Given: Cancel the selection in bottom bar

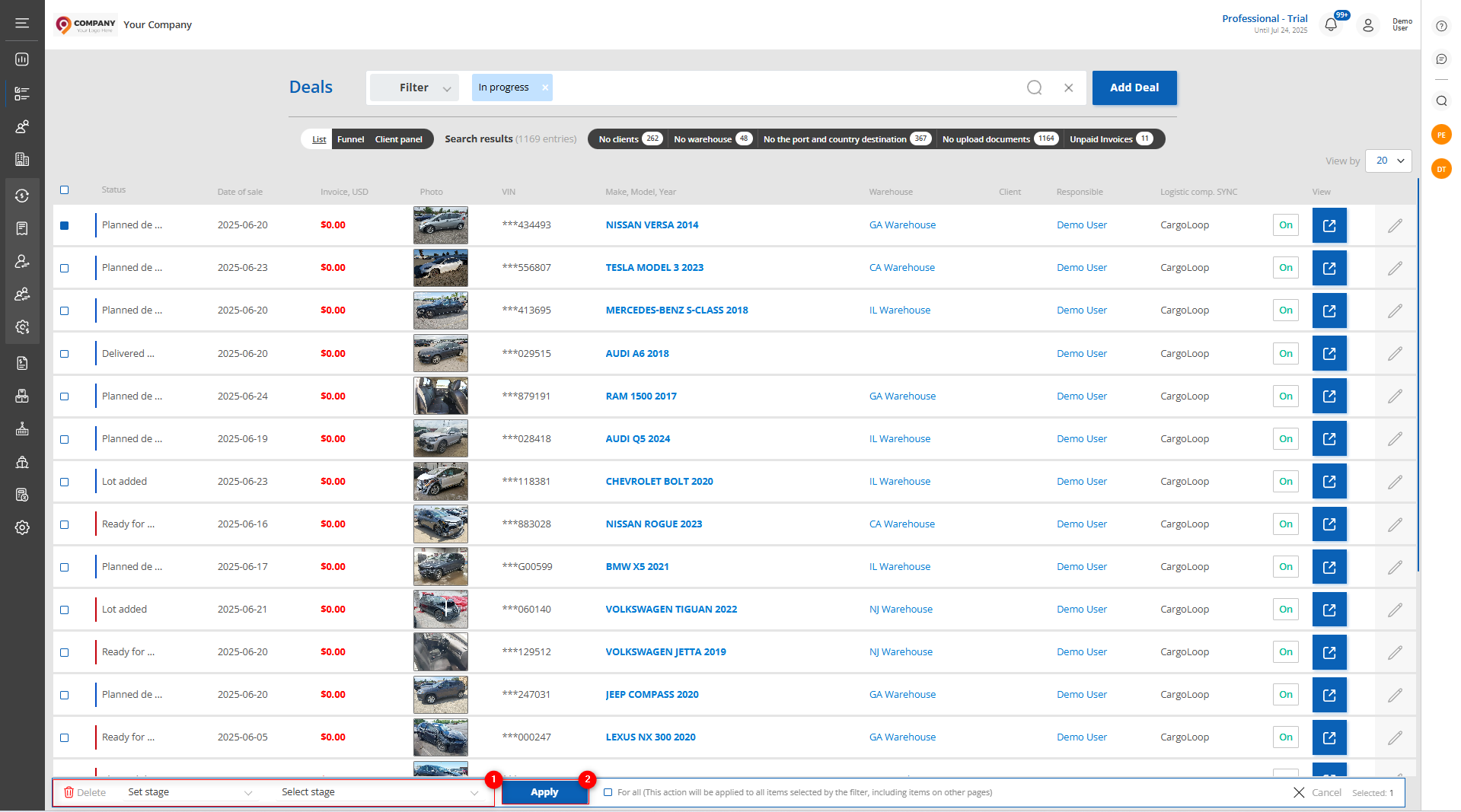Looking at the screenshot, I should [x=1317, y=792].
